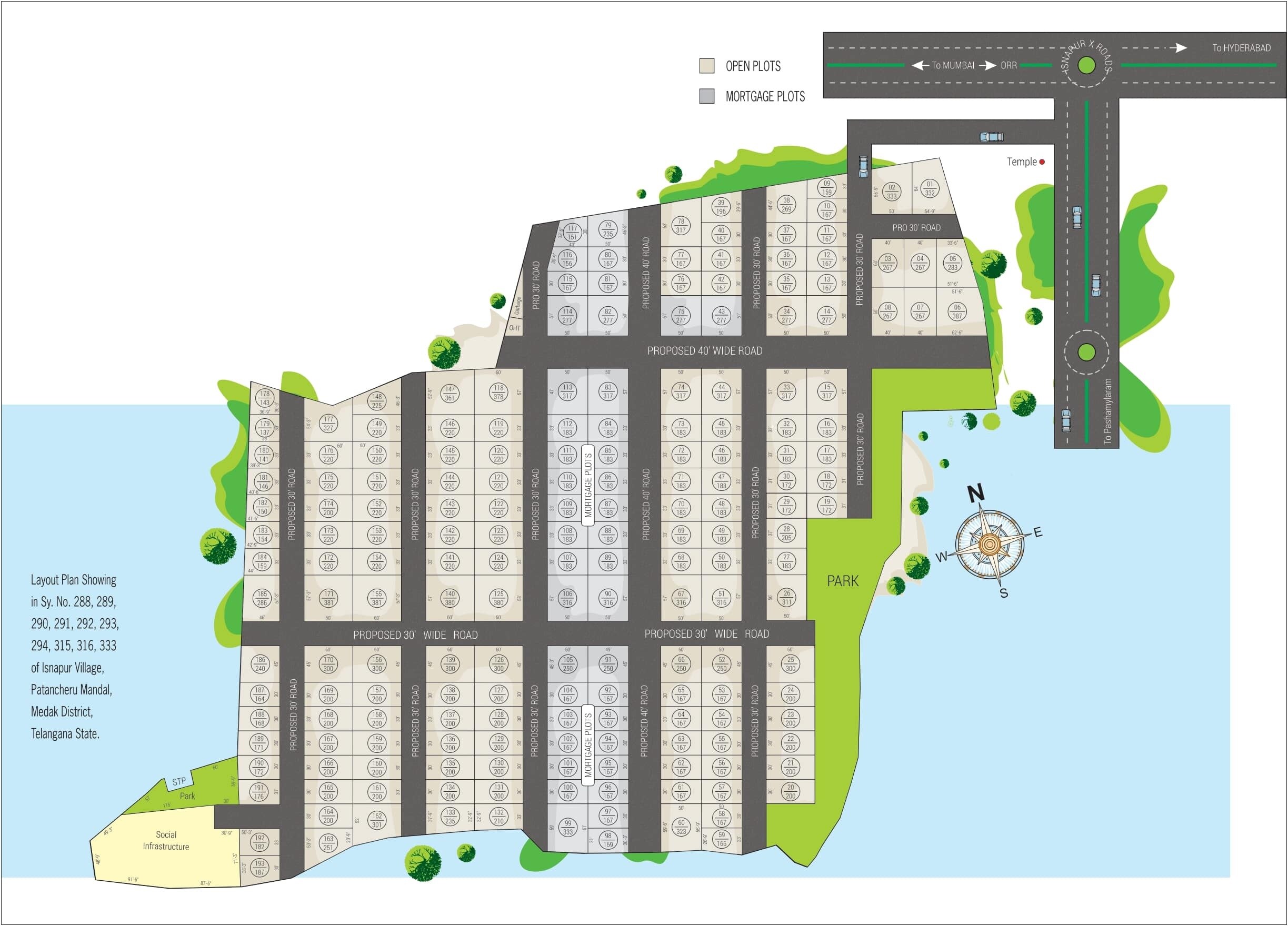Image resolution: width=1288 pixels, height=926 pixels.
Task: Click the Mortgage Plots legend swatch
Action: click(706, 96)
